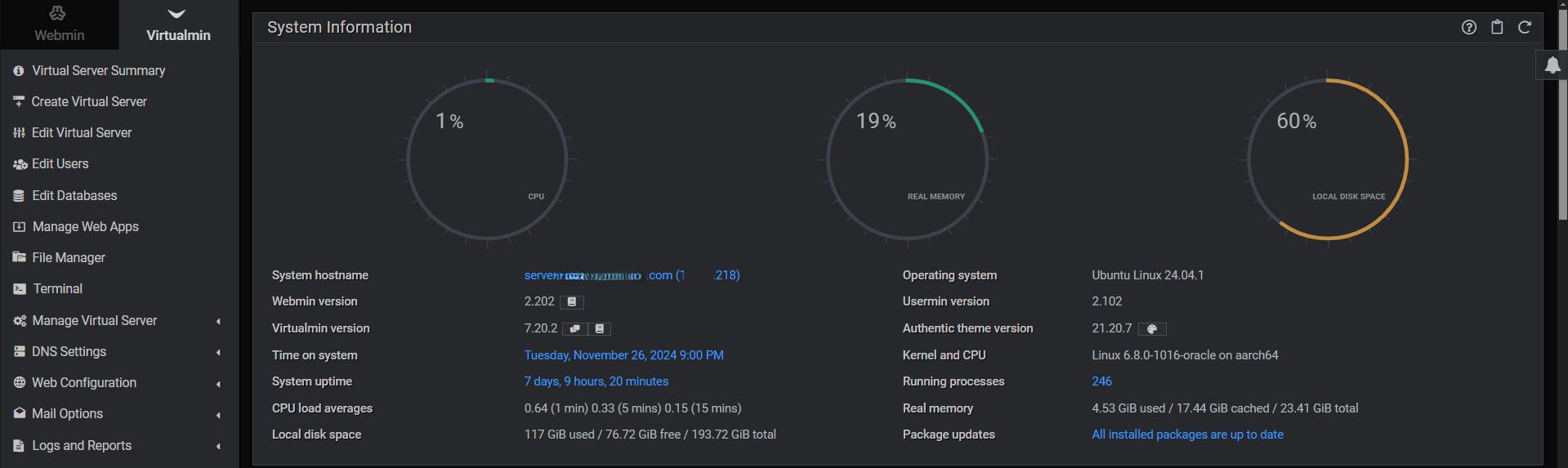Click the Edit Virtual Server sliders icon

click(19, 133)
